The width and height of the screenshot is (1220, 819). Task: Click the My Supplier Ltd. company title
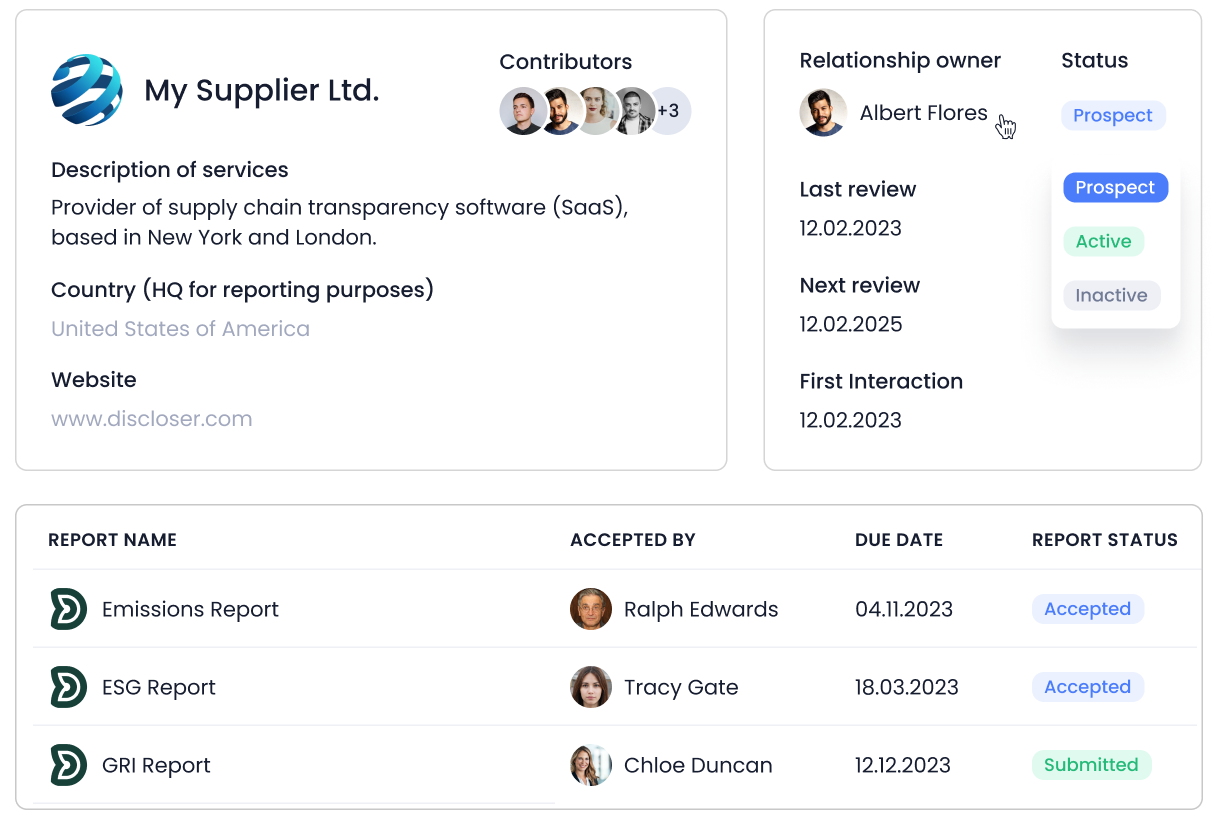pyautogui.click(x=262, y=91)
